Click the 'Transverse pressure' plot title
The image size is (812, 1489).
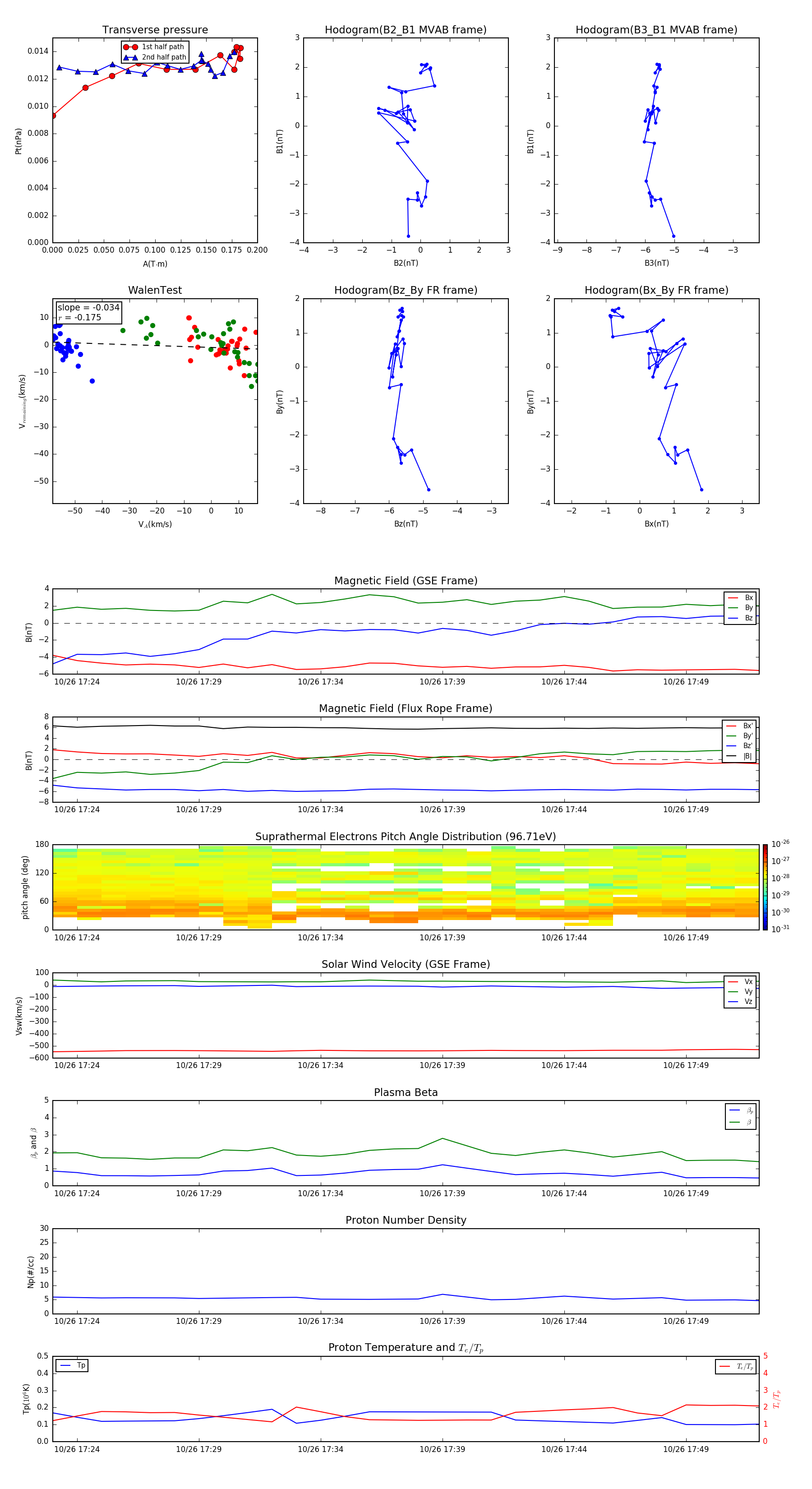155,30
